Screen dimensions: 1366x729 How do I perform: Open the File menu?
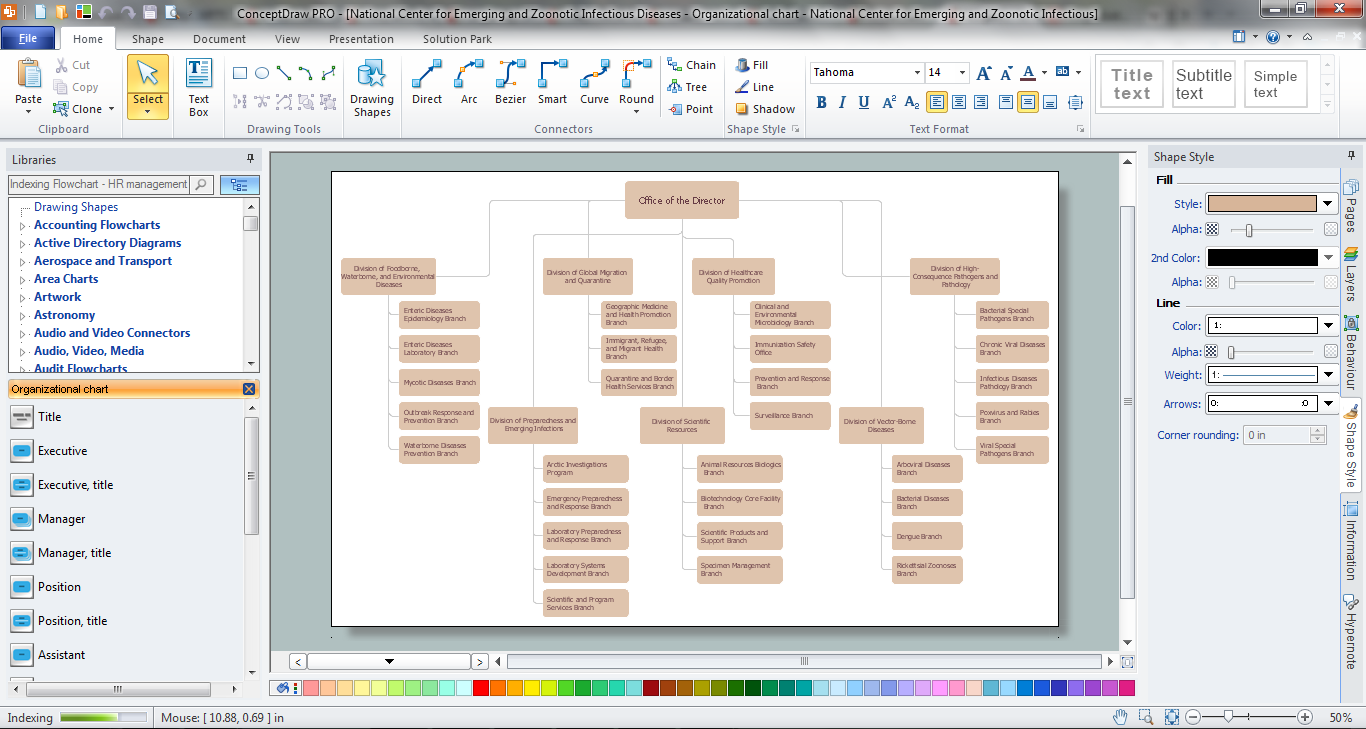click(x=28, y=39)
